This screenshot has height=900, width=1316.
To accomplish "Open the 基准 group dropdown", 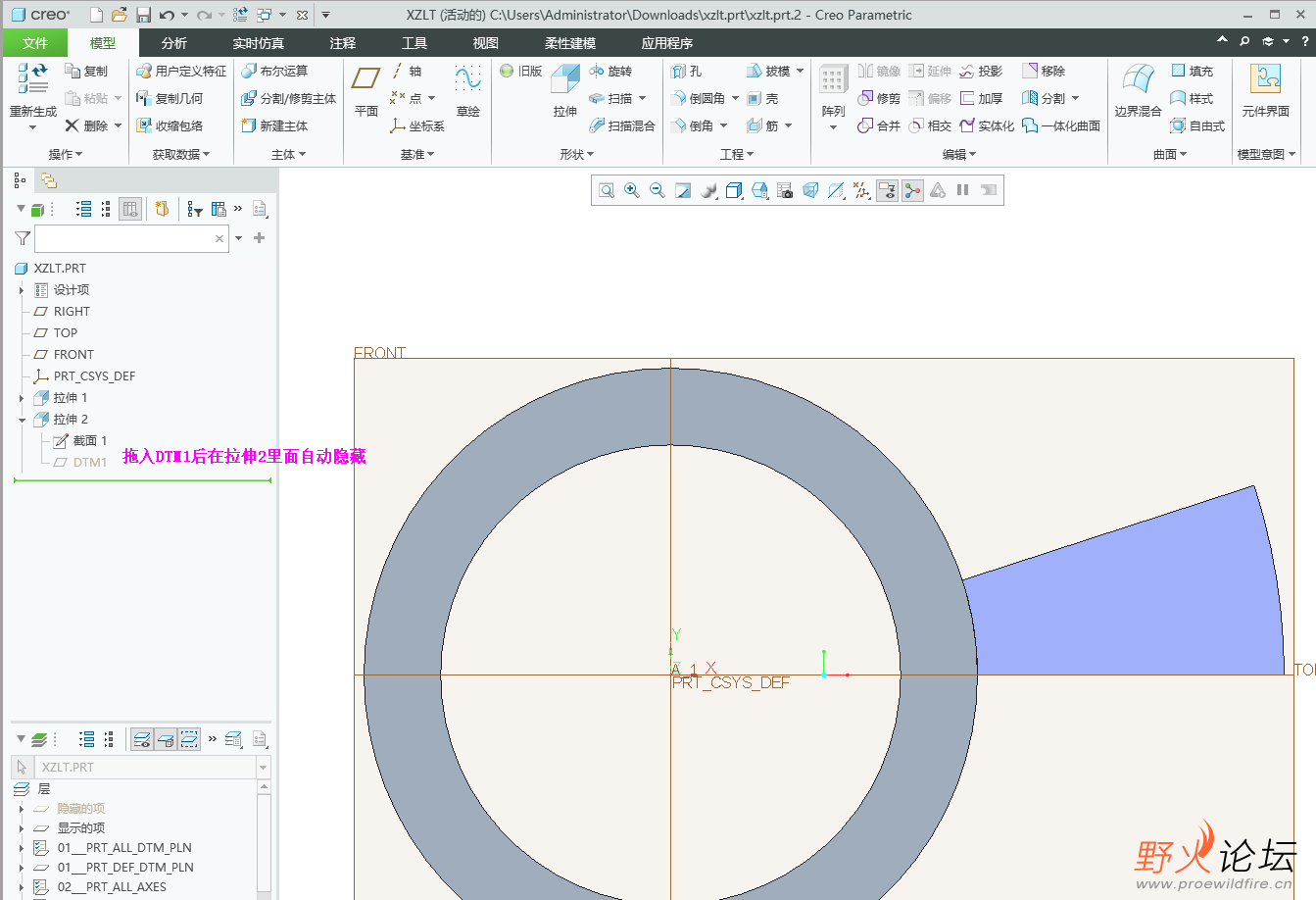I will click(x=416, y=154).
